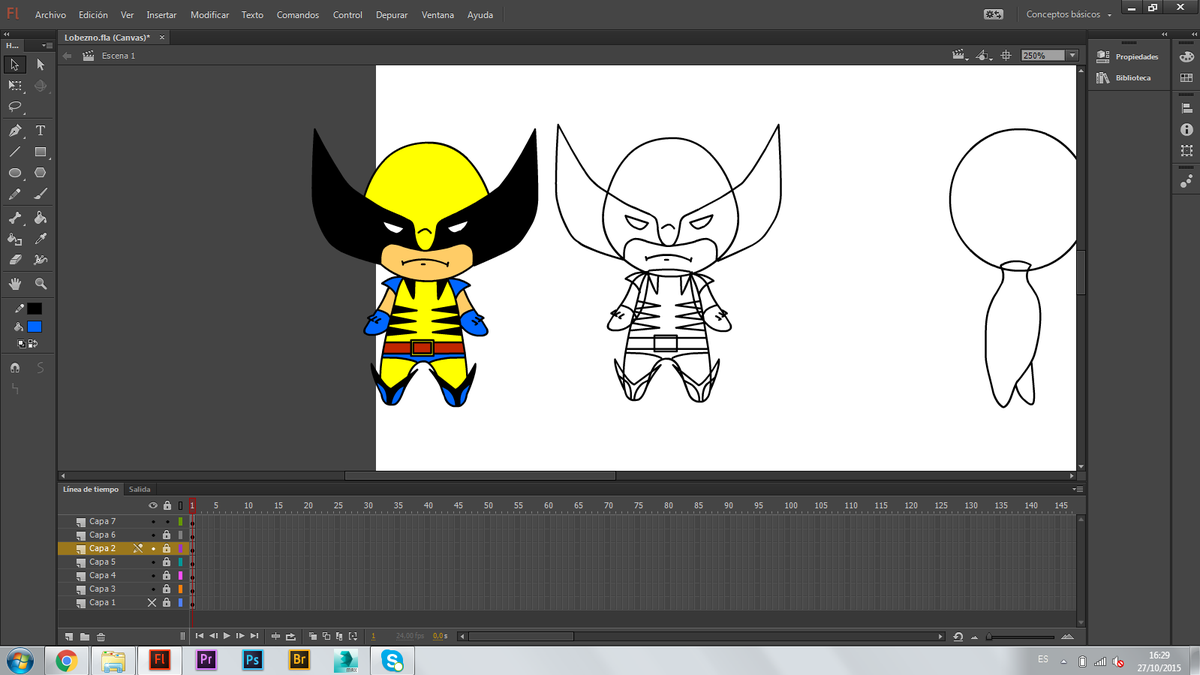Select the Rectangle tool
The image size is (1200, 675).
point(41,152)
